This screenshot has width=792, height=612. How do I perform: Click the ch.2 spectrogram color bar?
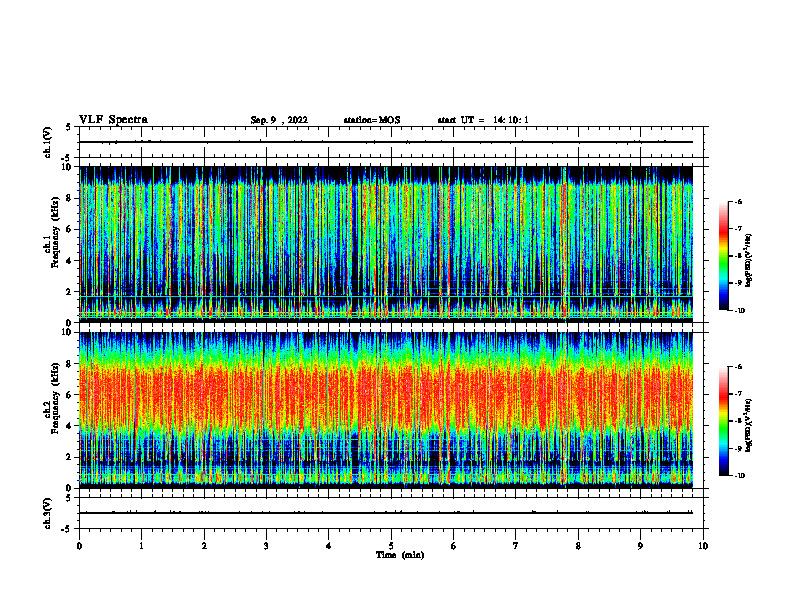click(723, 421)
